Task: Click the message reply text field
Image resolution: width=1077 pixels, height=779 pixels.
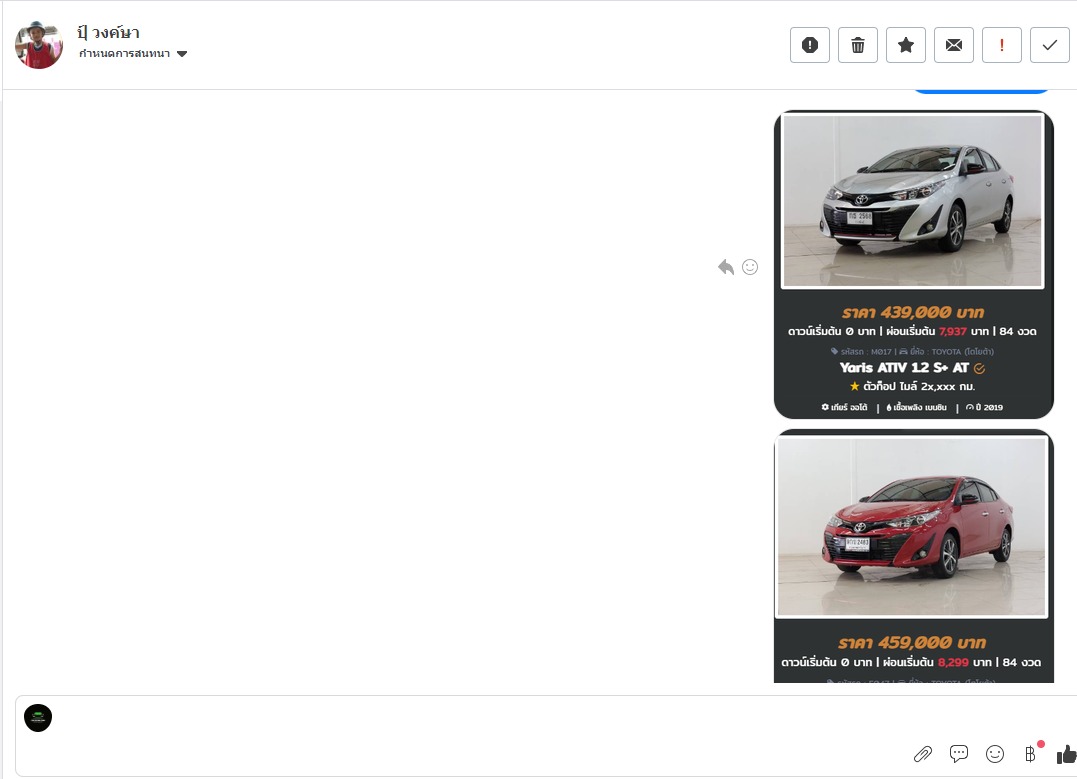Action: [500, 718]
